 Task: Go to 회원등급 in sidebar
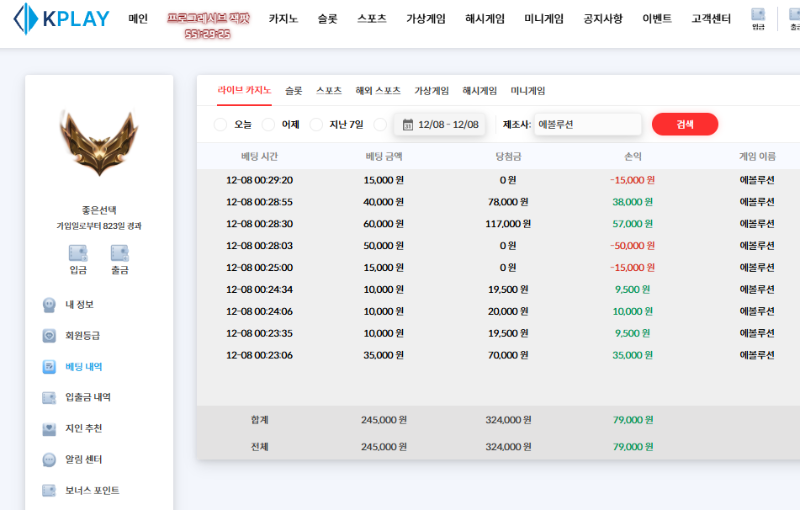[x=83, y=336]
